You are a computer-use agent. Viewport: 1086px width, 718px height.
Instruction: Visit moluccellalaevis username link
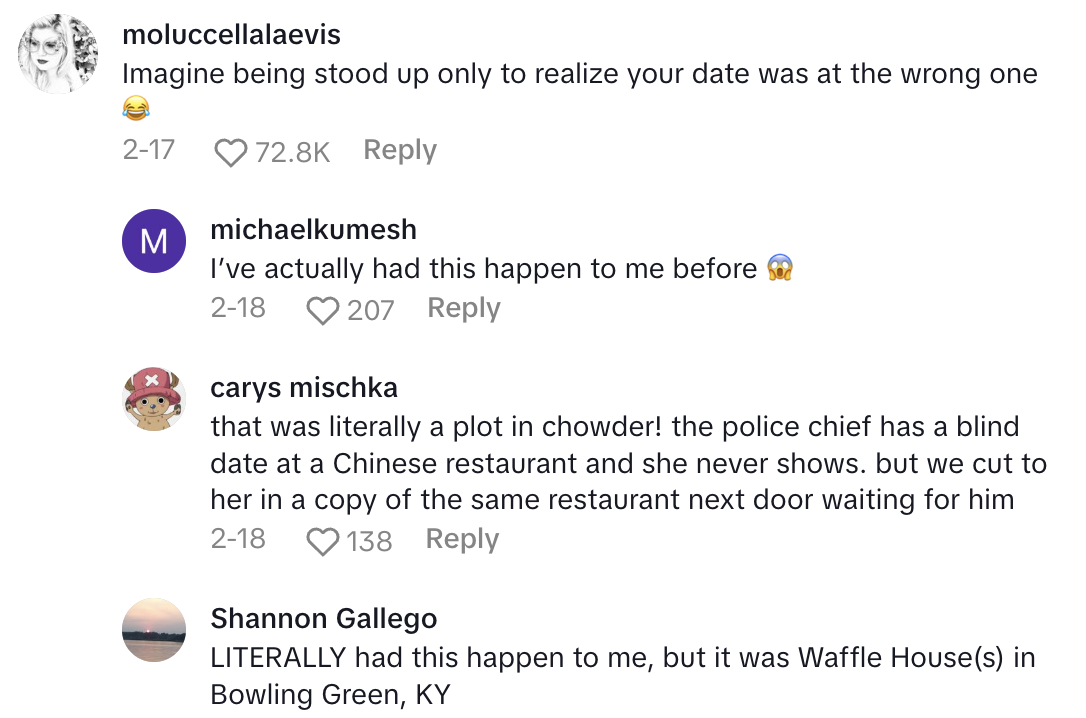[x=231, y=35]
